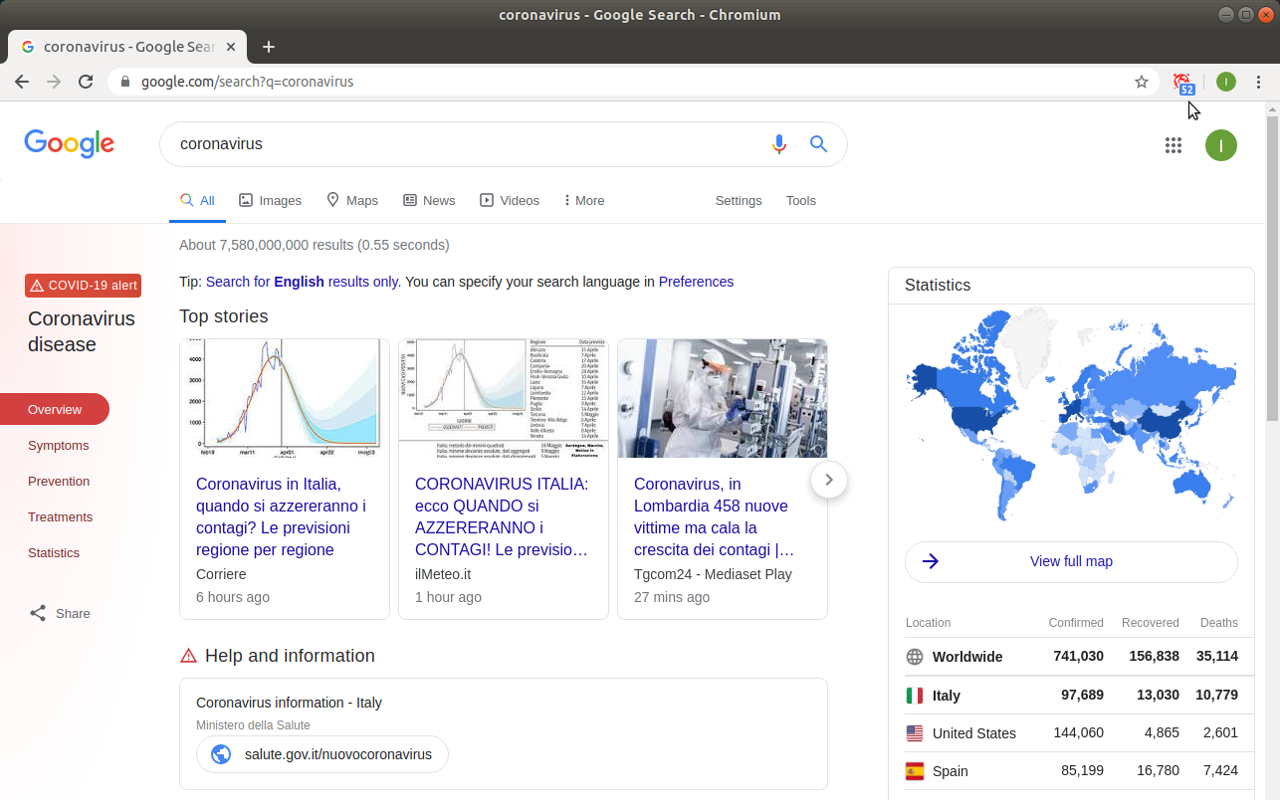The height and width of the screenshot is (800, 1280).
Task: Select Prevention in the sidebar
Action: tap(59, 481)
